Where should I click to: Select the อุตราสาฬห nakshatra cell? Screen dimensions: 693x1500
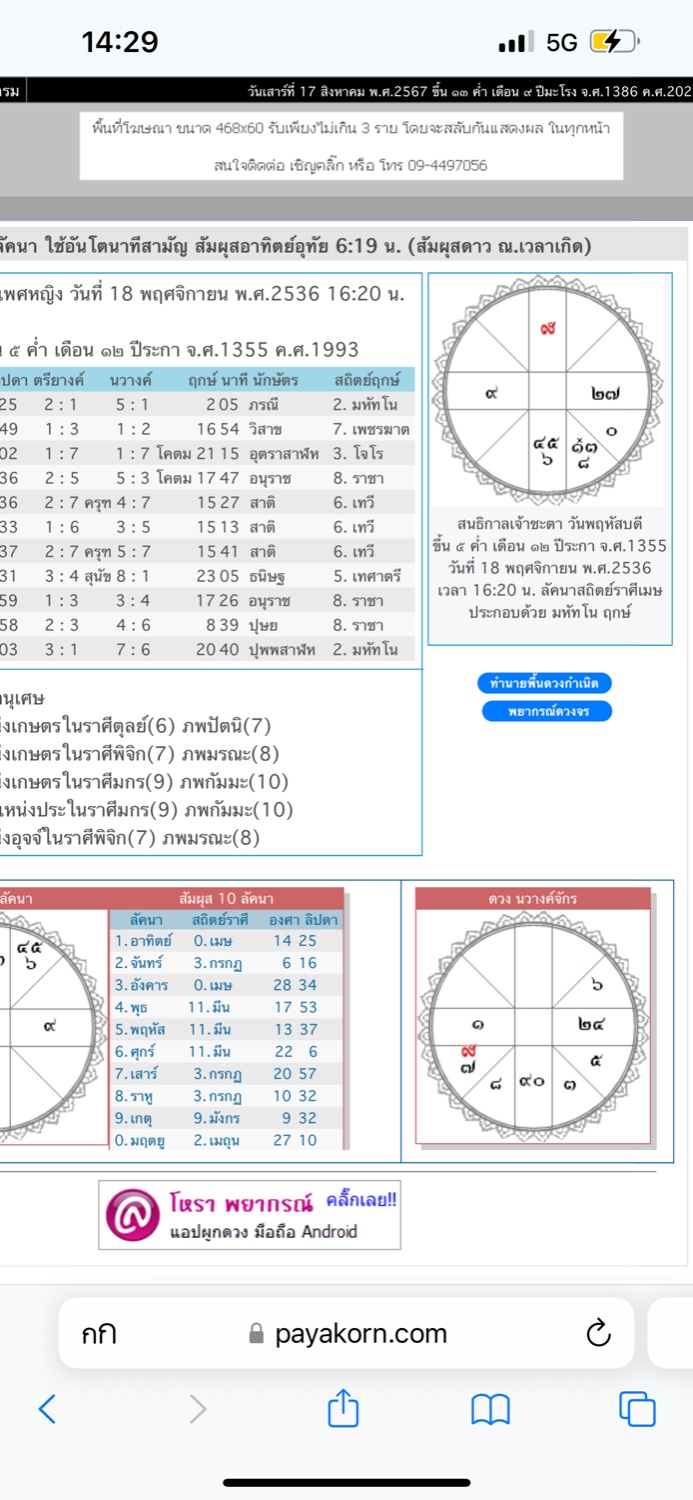283,454
